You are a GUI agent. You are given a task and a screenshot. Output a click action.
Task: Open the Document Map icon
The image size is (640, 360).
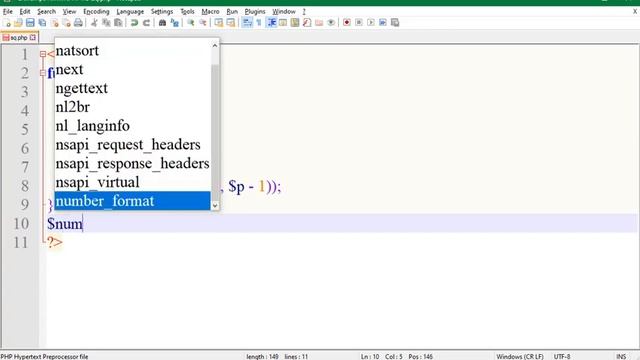[x=295, y=23]
